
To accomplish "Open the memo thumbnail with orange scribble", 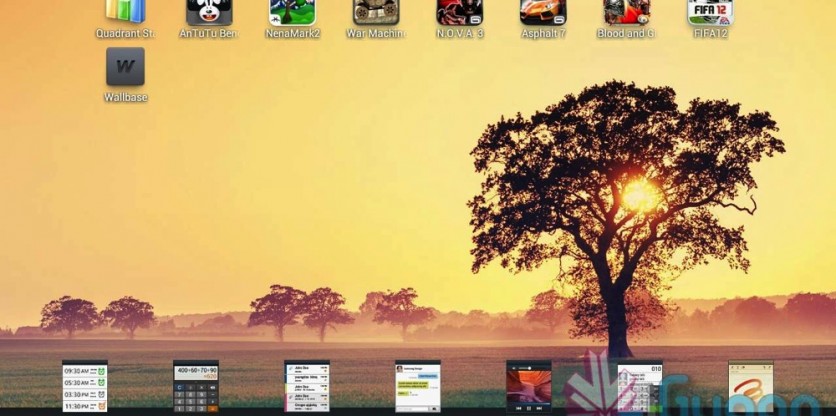I will [x=750, y=388].
